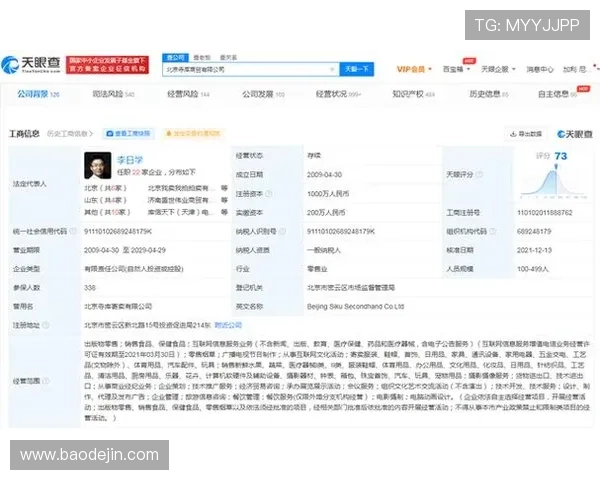Switch to the 公司背景 tab
Viewport: 600px width, 480px height.
point(38,94)
